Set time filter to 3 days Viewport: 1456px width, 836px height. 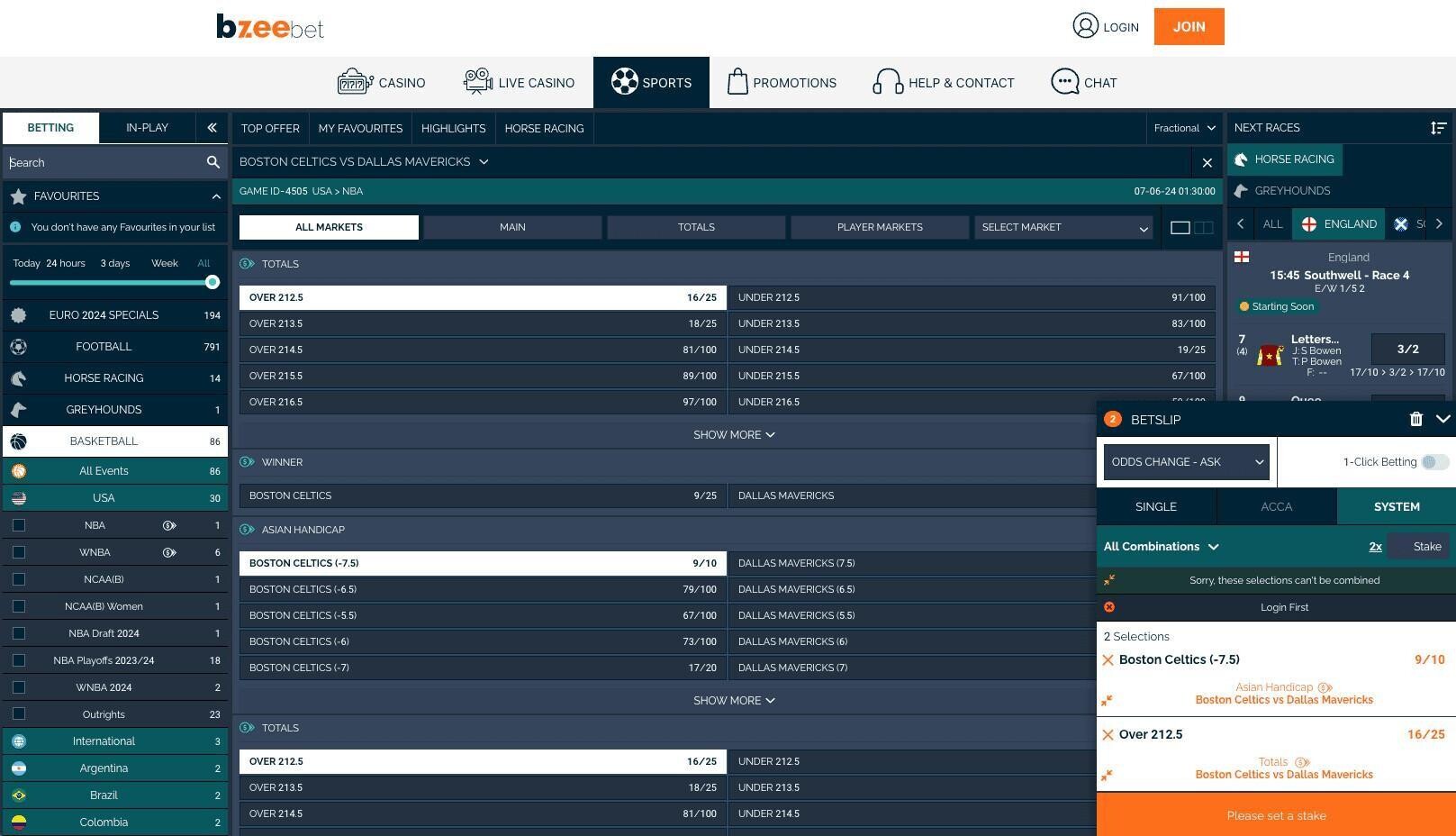coord(114,264)
